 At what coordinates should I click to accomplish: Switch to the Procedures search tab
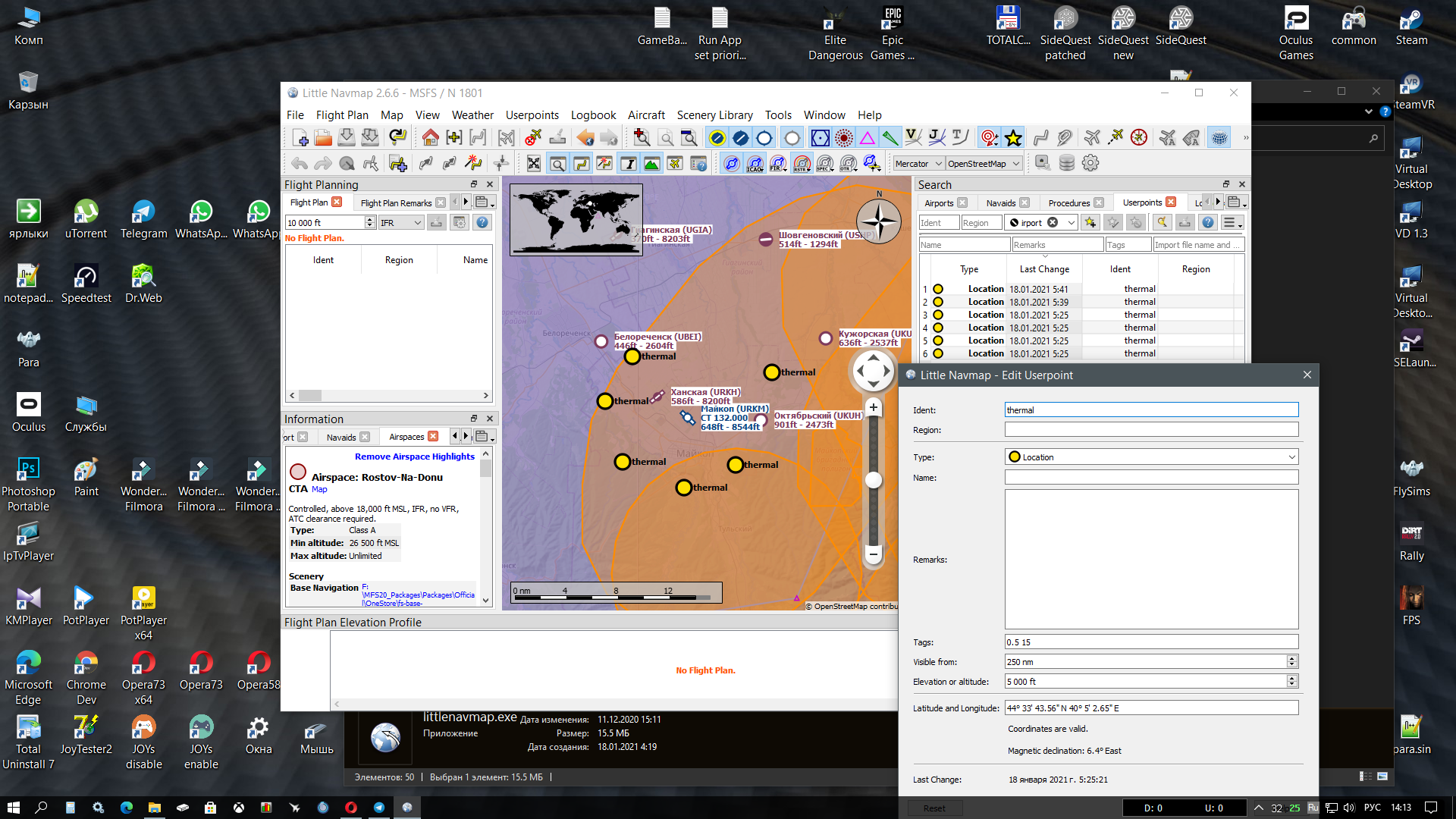click(1068, 203)
